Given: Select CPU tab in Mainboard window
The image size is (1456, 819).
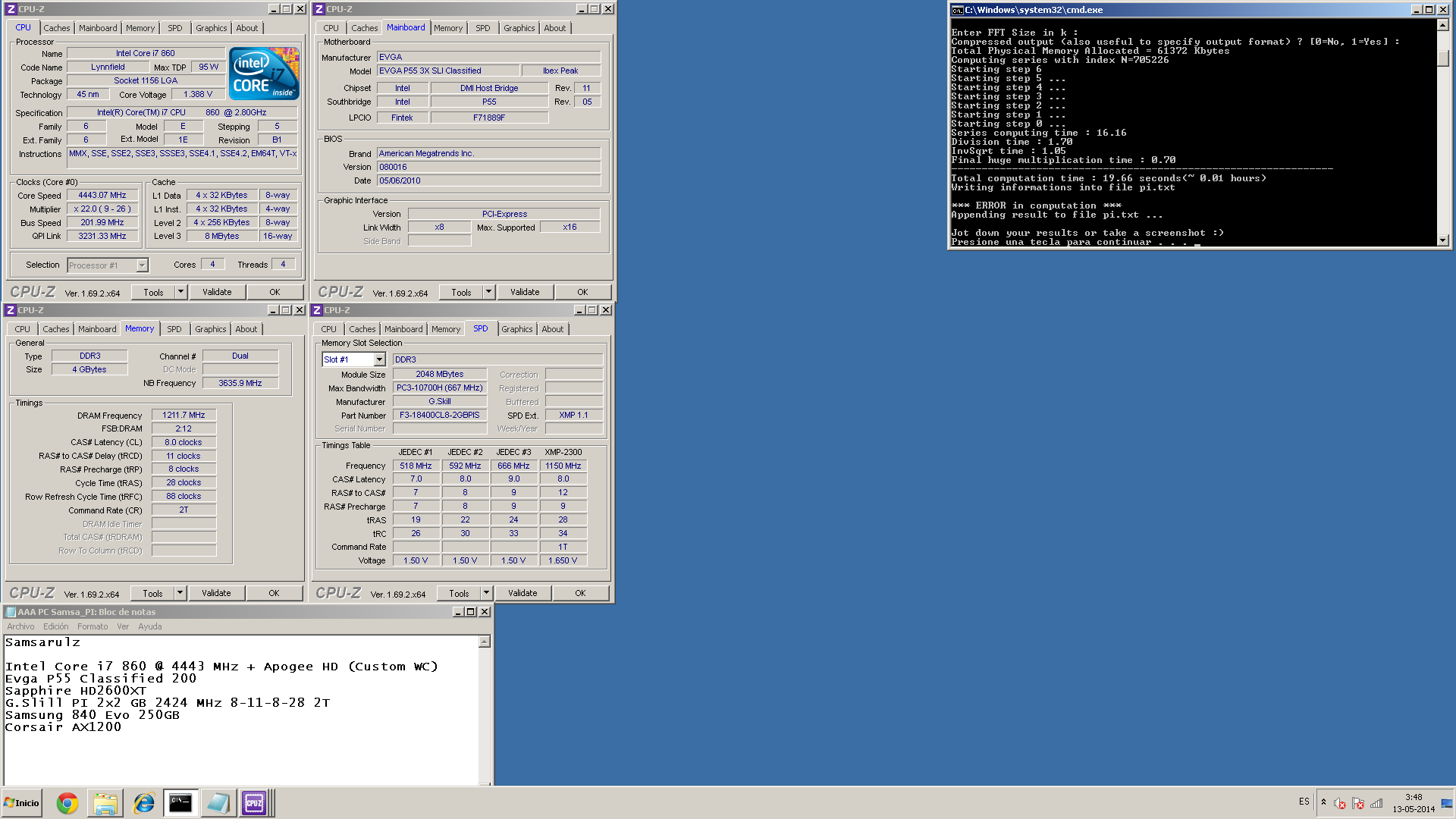Looking at the screenshot, I should (x=331, y=28).
